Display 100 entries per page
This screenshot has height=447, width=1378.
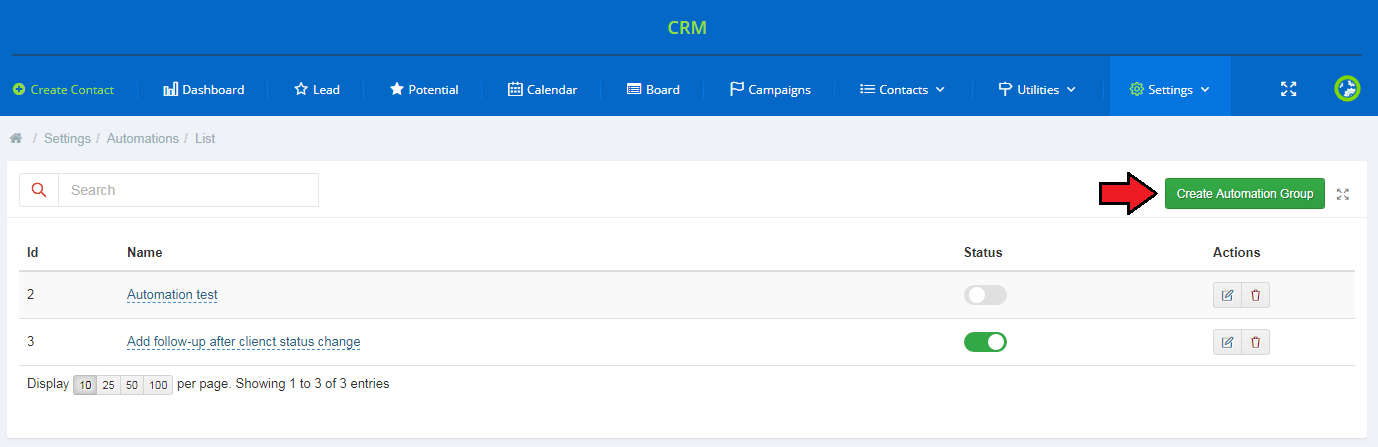(x=158, y=384)
